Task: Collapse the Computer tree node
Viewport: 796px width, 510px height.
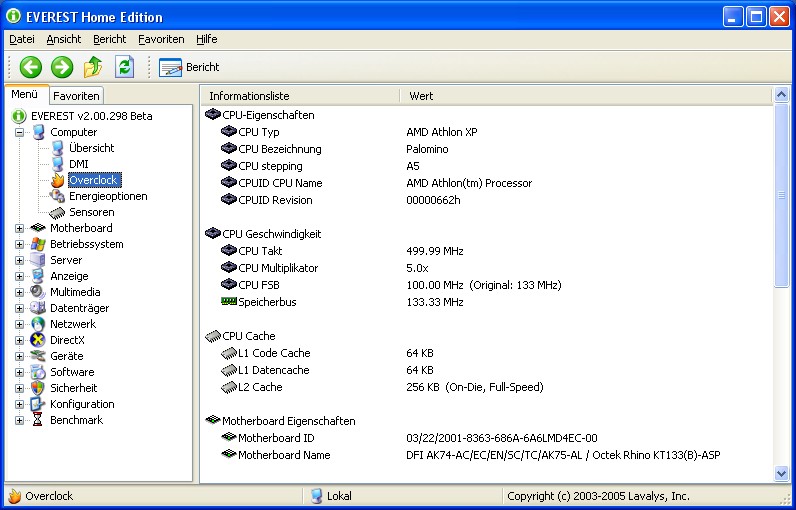Action: click(x=19, y=132)
